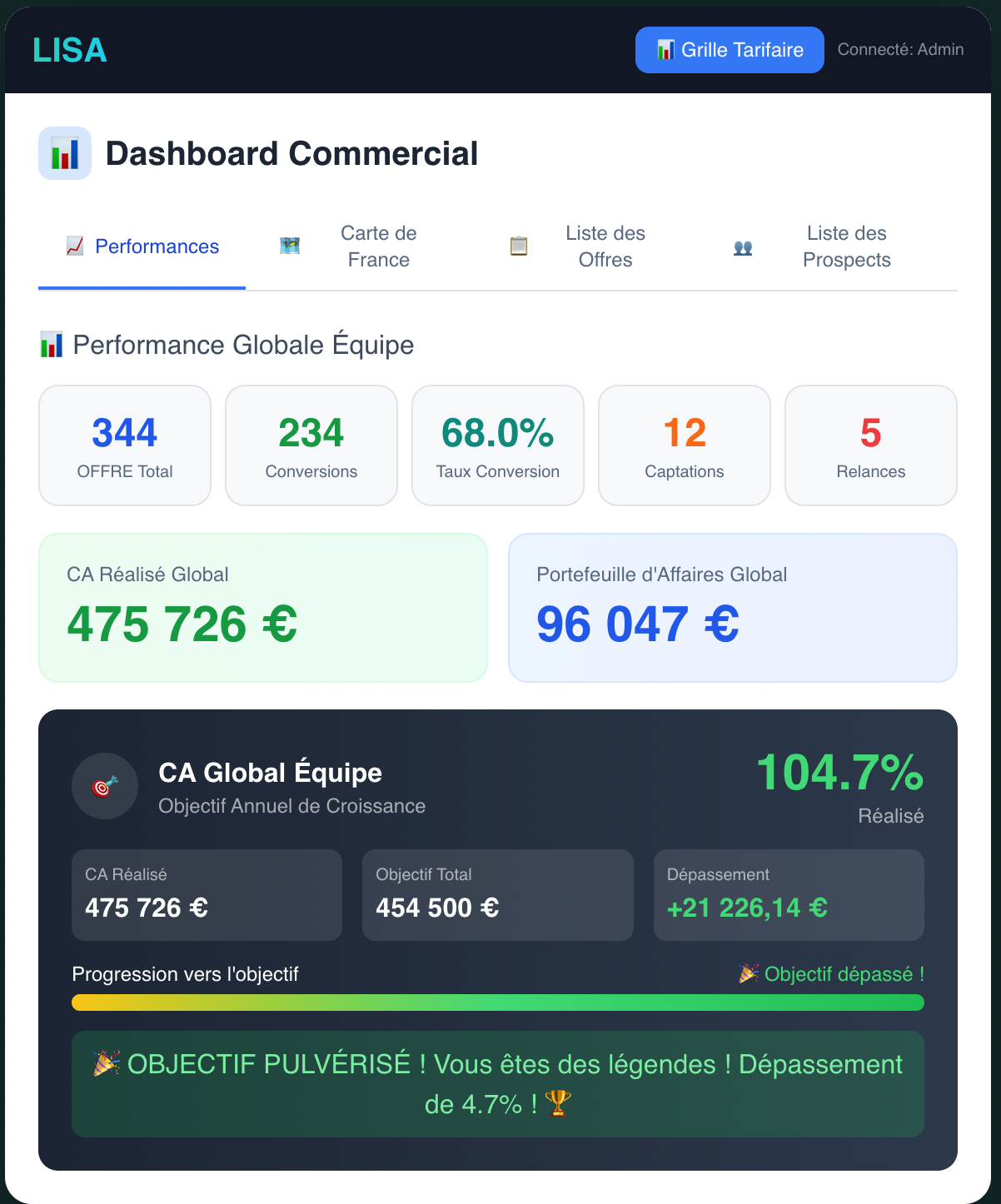1001x1204 pixels.
Task: Click the LISA logo
Action: pos(69,50)
